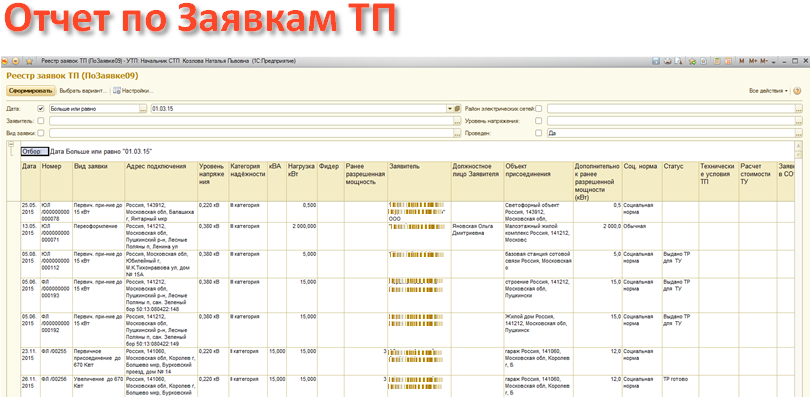Open Настройки... report settings
Screen dimensions: 812x400
coord(134,91)
